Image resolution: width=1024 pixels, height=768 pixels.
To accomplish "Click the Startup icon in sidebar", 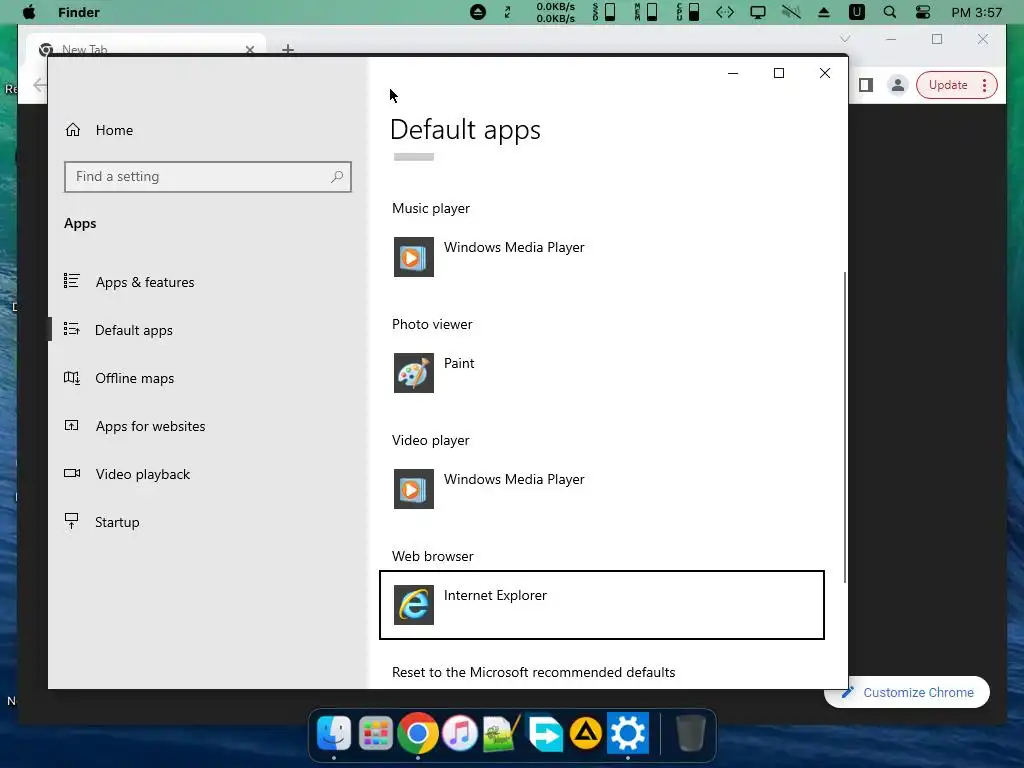I will coord(72,520).
